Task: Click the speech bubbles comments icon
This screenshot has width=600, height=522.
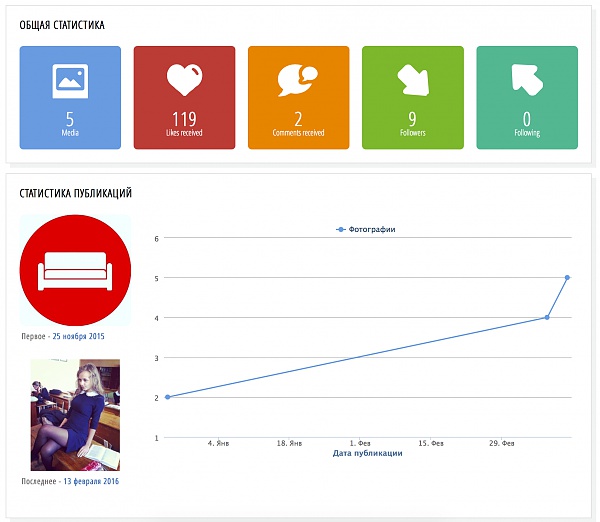Action: pyautogui.click(x=298, y=80)
